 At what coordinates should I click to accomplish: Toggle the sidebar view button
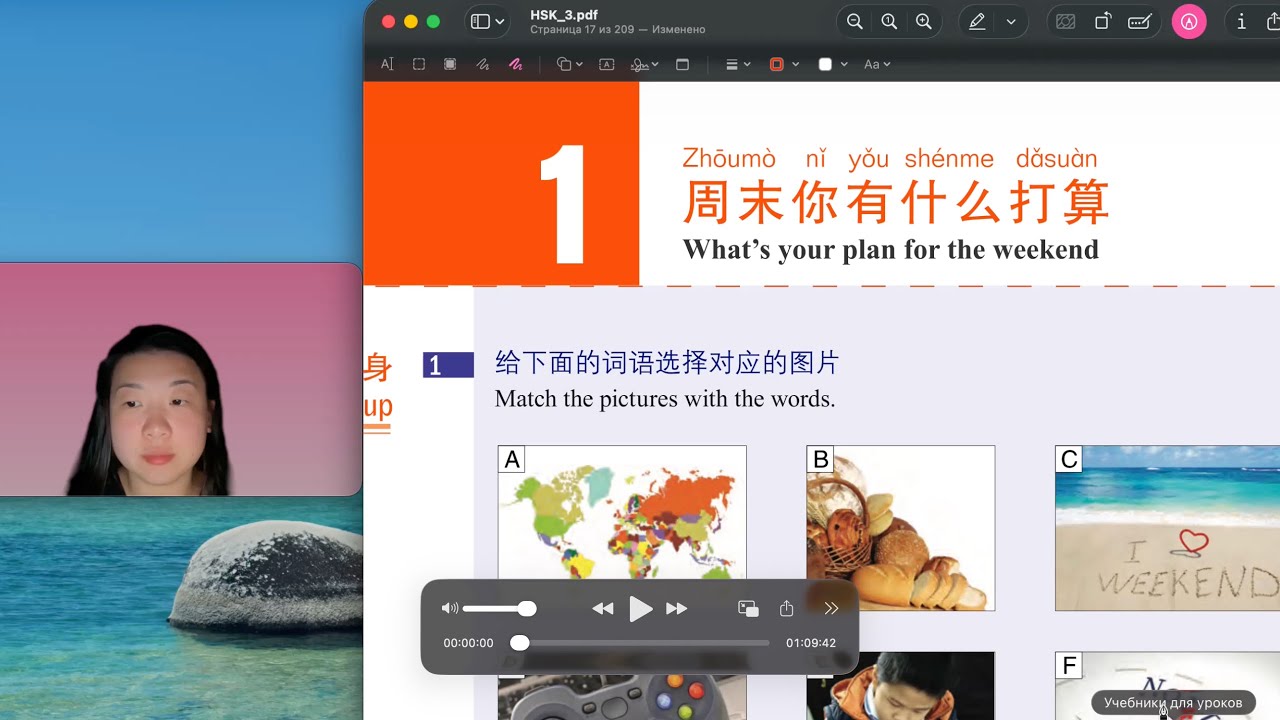[x=480, y=22]
